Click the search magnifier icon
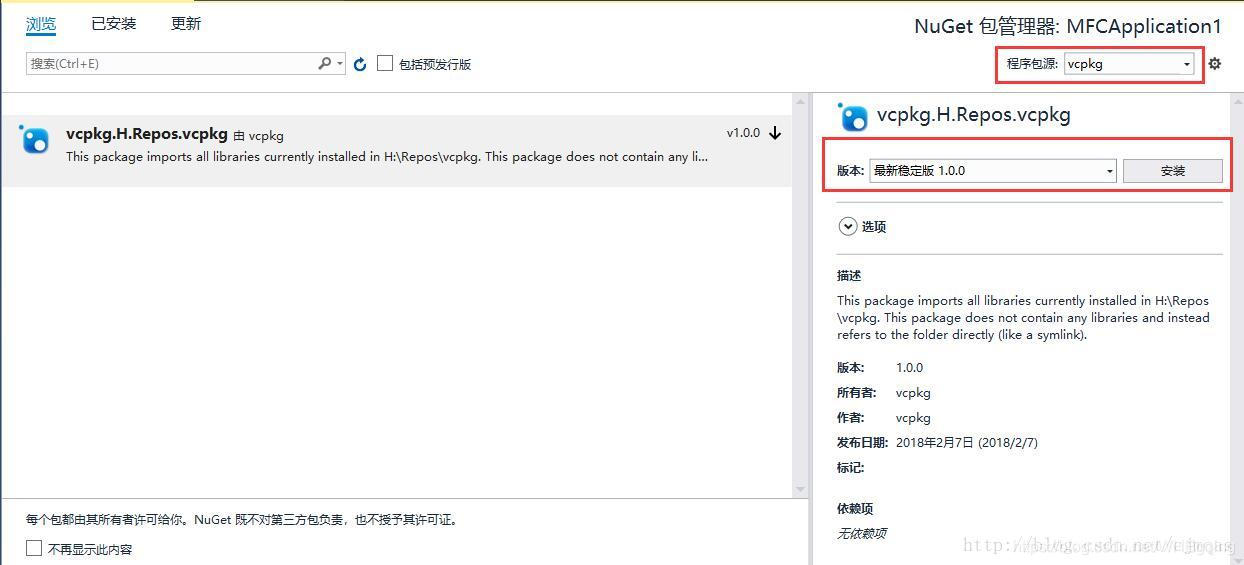 click(324, 63)
